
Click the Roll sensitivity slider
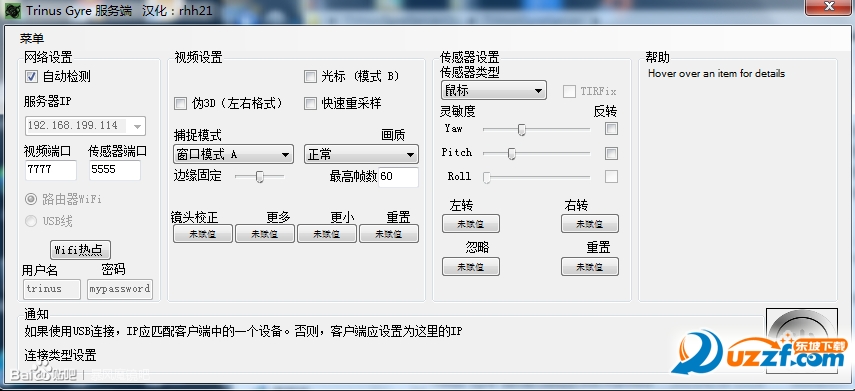click(537, 177)
